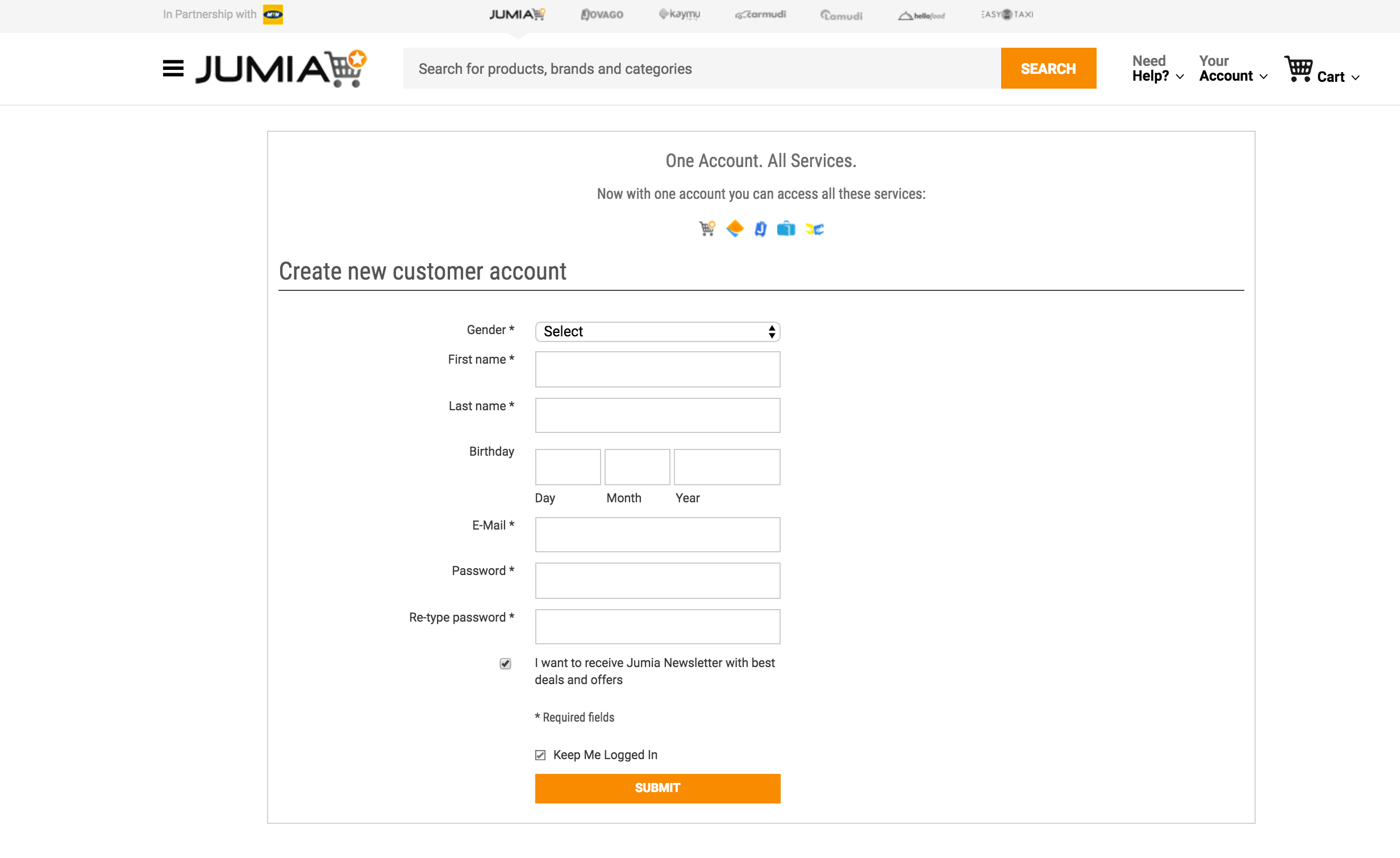This screenshot has height=858, width=1400.
Task: Click the blue J luggage service icon
Action: point(760,229)
